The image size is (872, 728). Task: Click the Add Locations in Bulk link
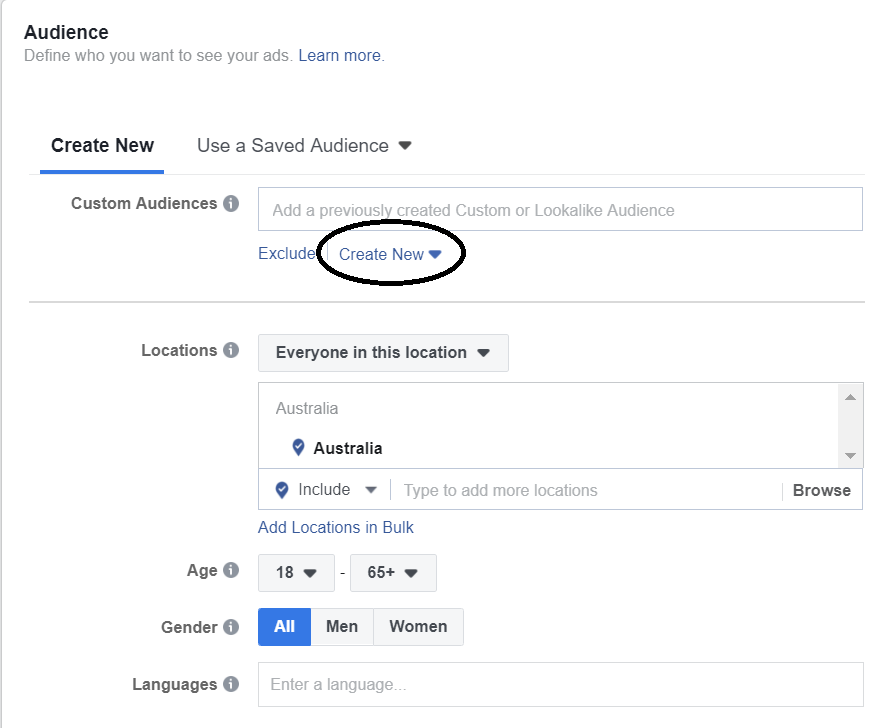point(336,527)
